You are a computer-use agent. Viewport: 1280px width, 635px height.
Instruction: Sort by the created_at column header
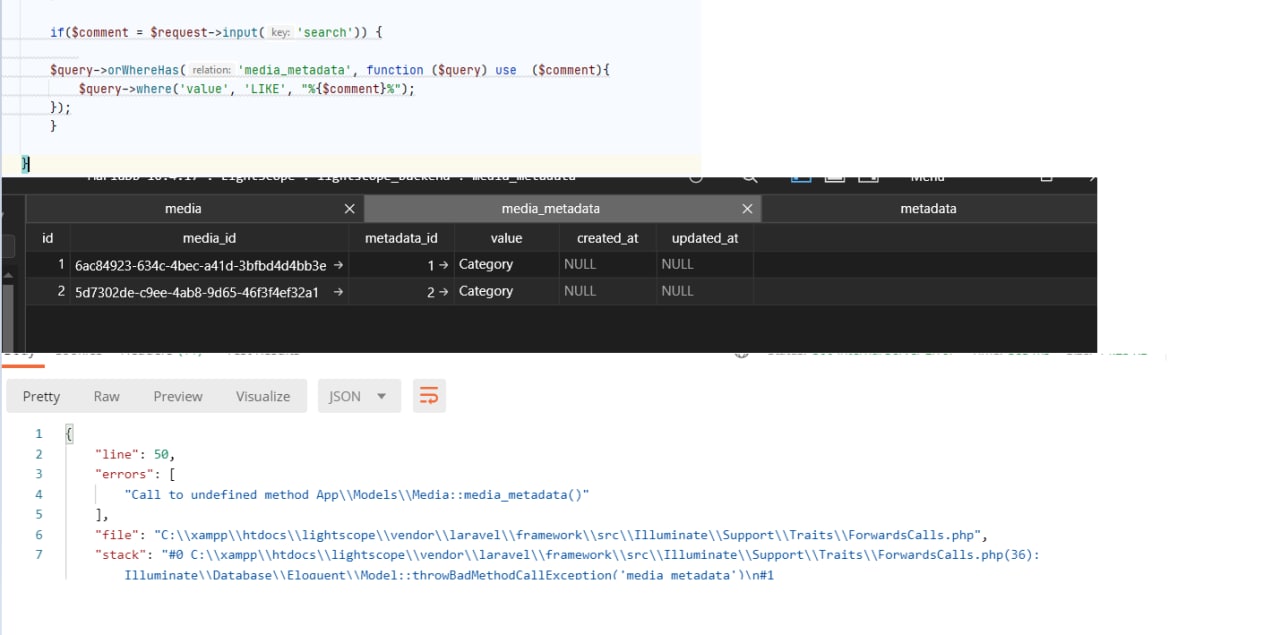point(608,238)
